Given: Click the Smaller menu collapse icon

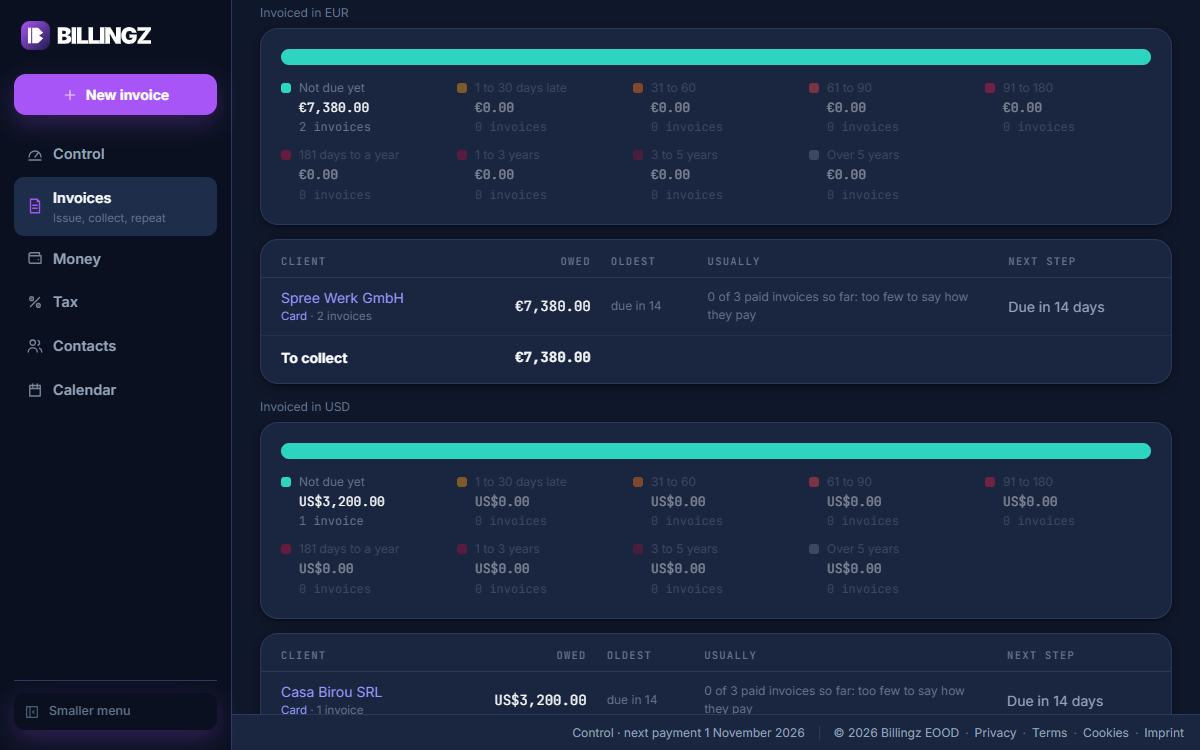Looking at the screenshot, I should click(31, 711).
